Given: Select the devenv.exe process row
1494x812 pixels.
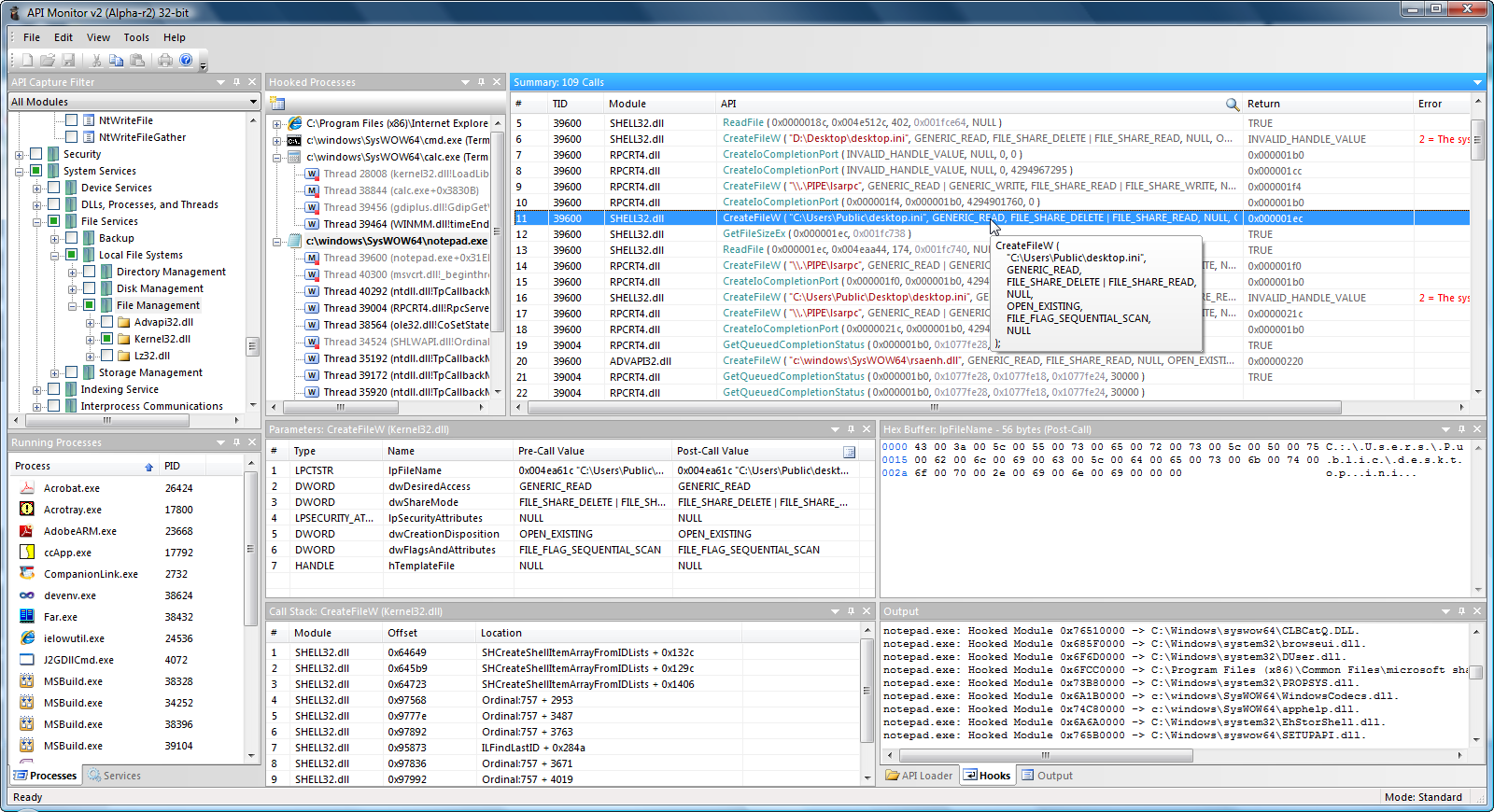Looking at the screenshot, I should pos(70,595).
